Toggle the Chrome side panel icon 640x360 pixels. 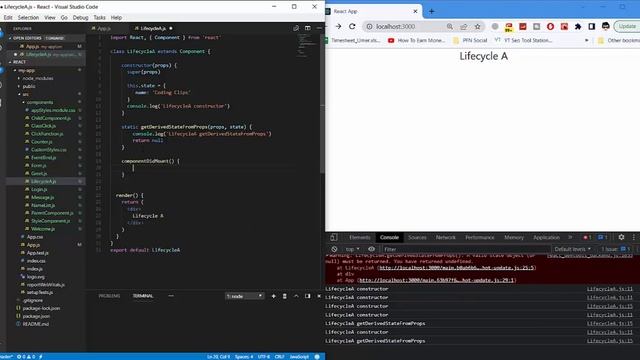point(591,27)
